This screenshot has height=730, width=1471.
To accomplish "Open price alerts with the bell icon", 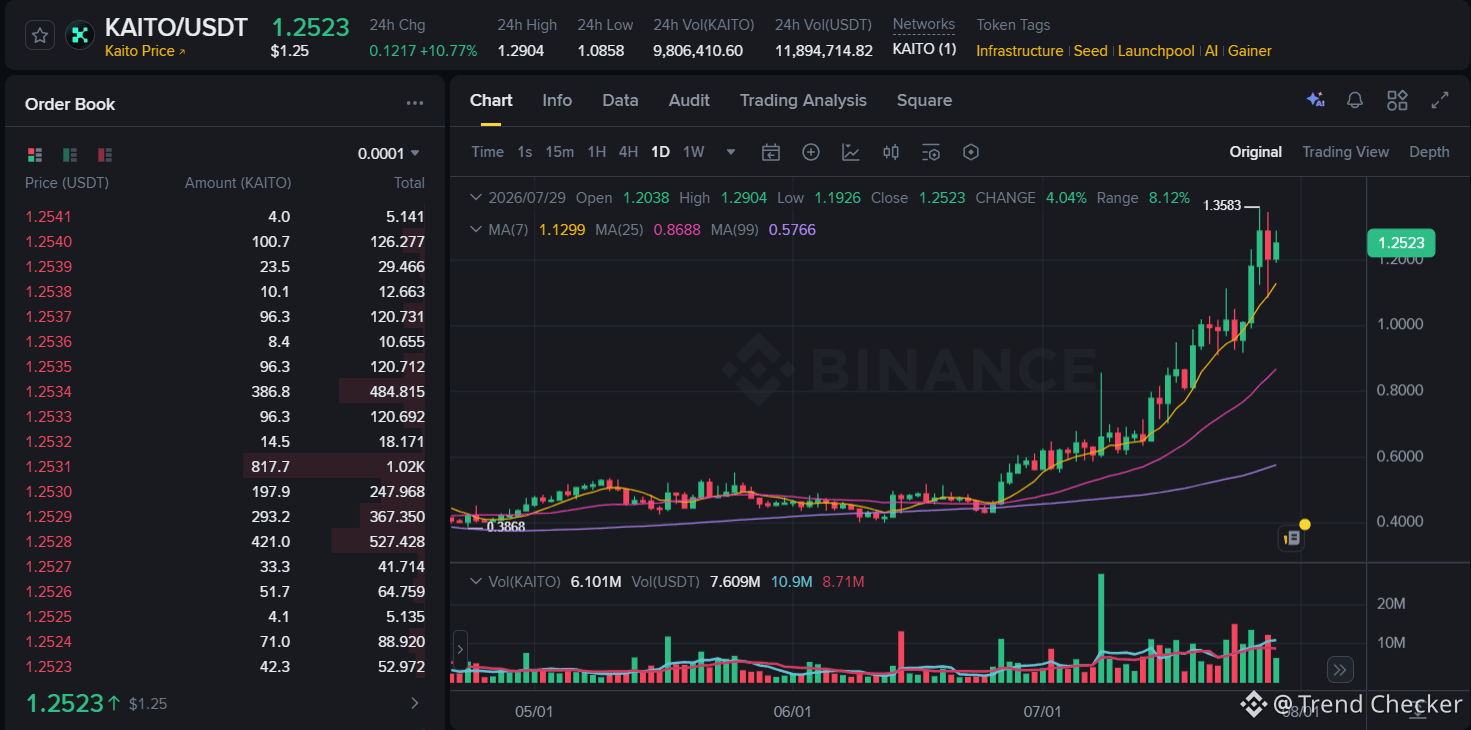I will [x=1355, y=100].
